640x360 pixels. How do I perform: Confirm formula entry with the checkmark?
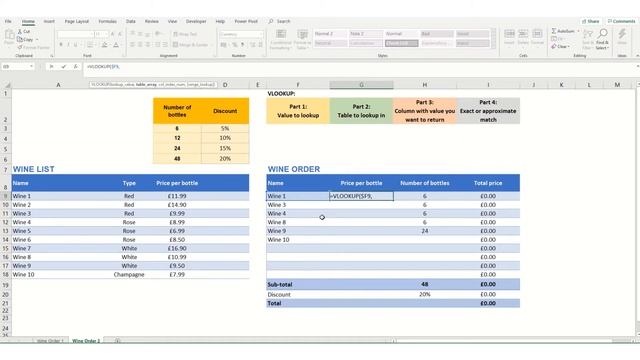point(64,67)
